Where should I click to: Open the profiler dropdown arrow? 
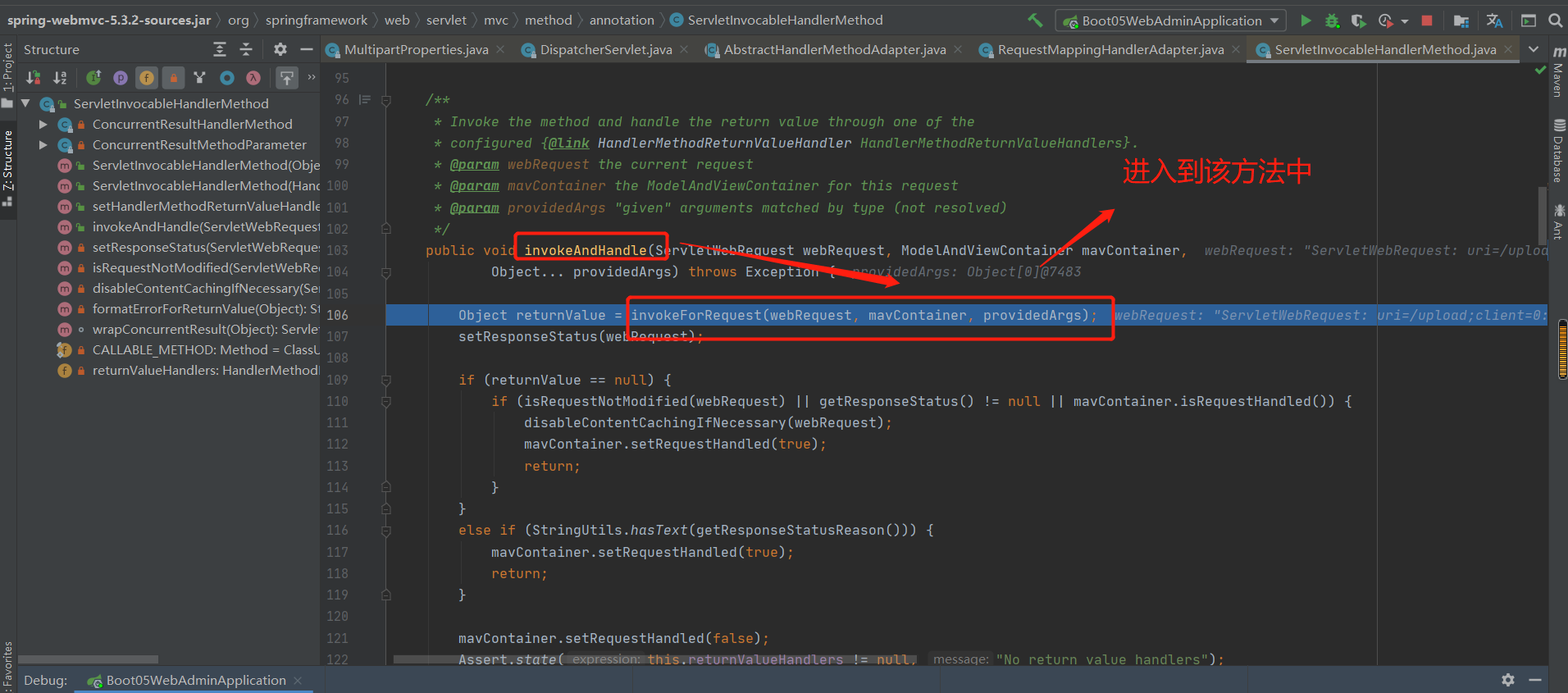tap(1405, 21)
